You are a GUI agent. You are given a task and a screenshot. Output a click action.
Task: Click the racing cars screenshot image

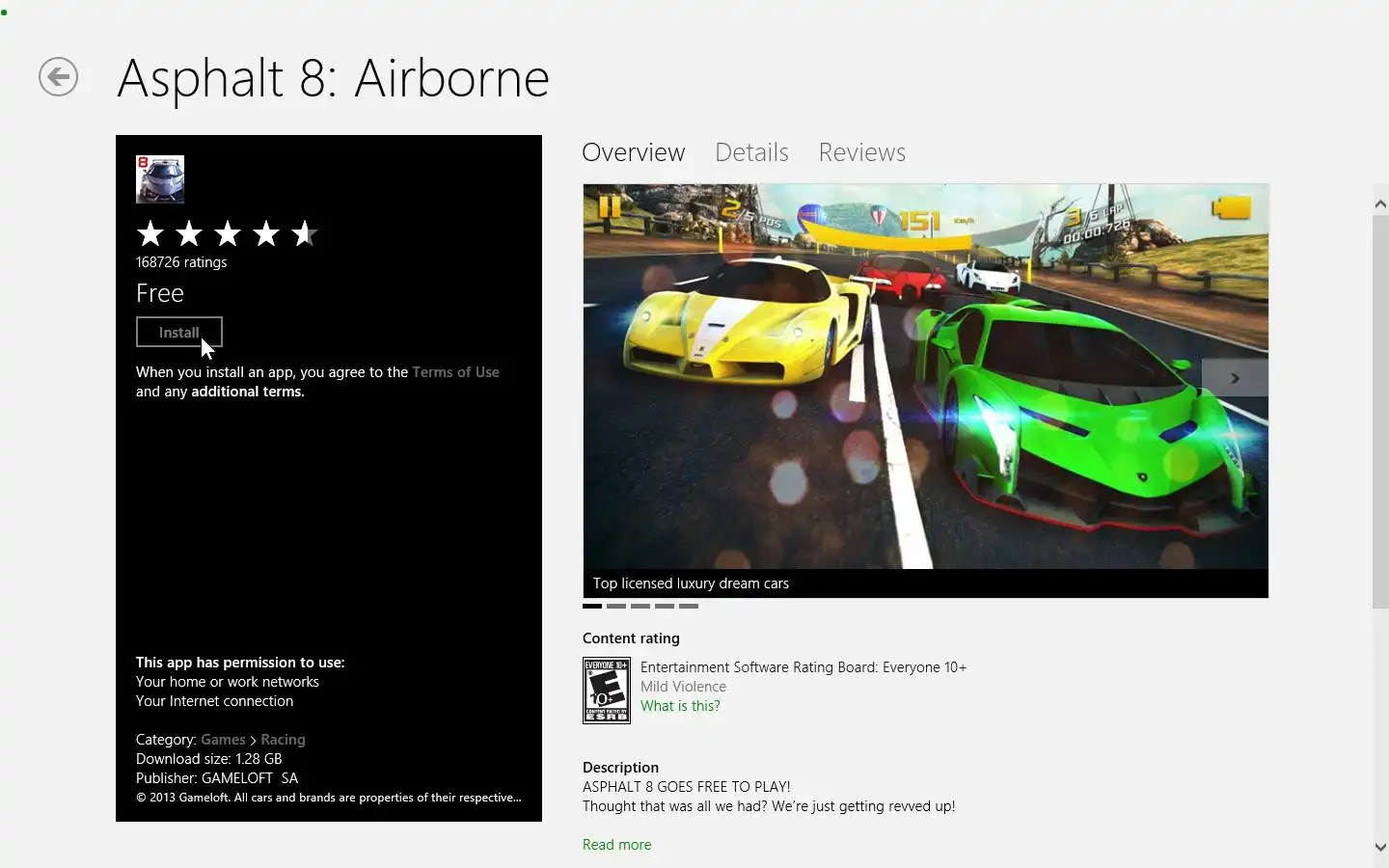tap(926, 376)
